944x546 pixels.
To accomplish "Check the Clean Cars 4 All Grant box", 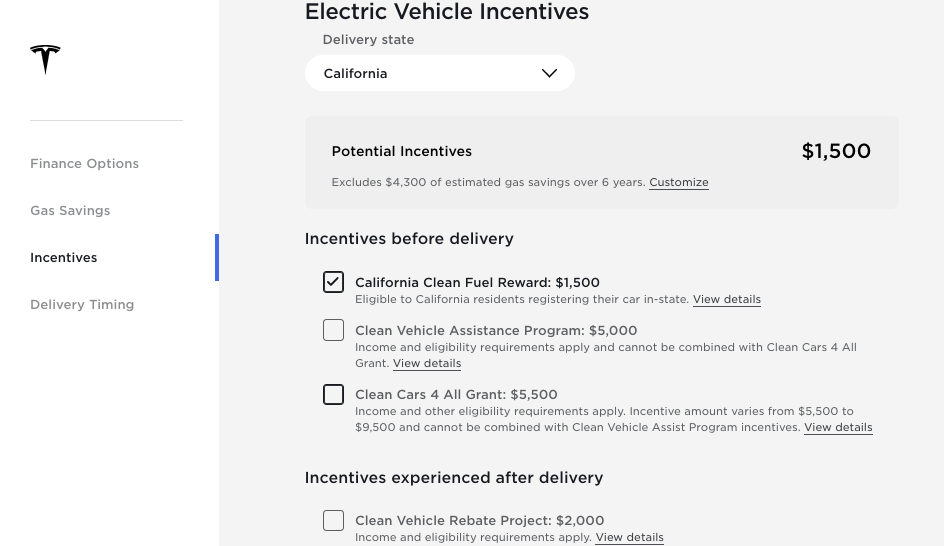I will pyautogui.click(x=333, y=394).
